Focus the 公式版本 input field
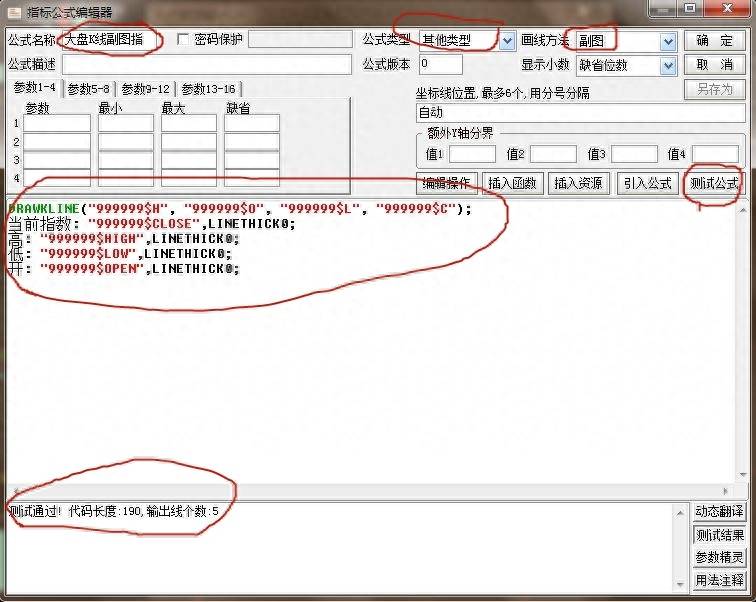The image size is (756, 602). coord(441,65)
